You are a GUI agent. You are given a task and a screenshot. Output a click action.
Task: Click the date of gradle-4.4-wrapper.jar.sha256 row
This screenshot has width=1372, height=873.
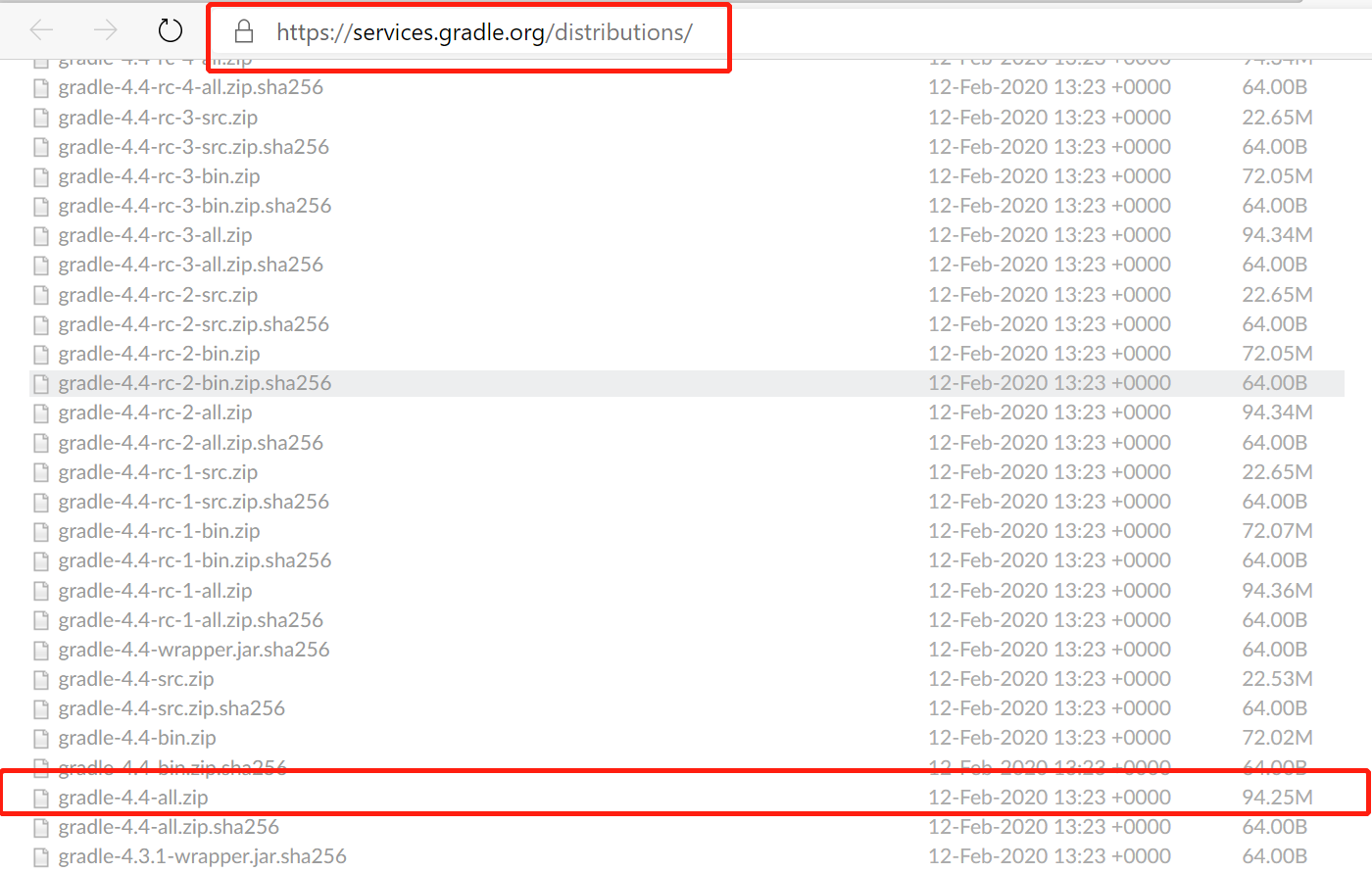pos(1050,650)
